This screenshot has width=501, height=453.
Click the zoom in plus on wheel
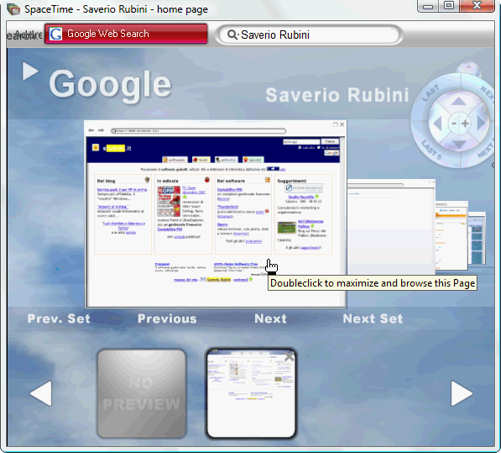coord(465,124)
